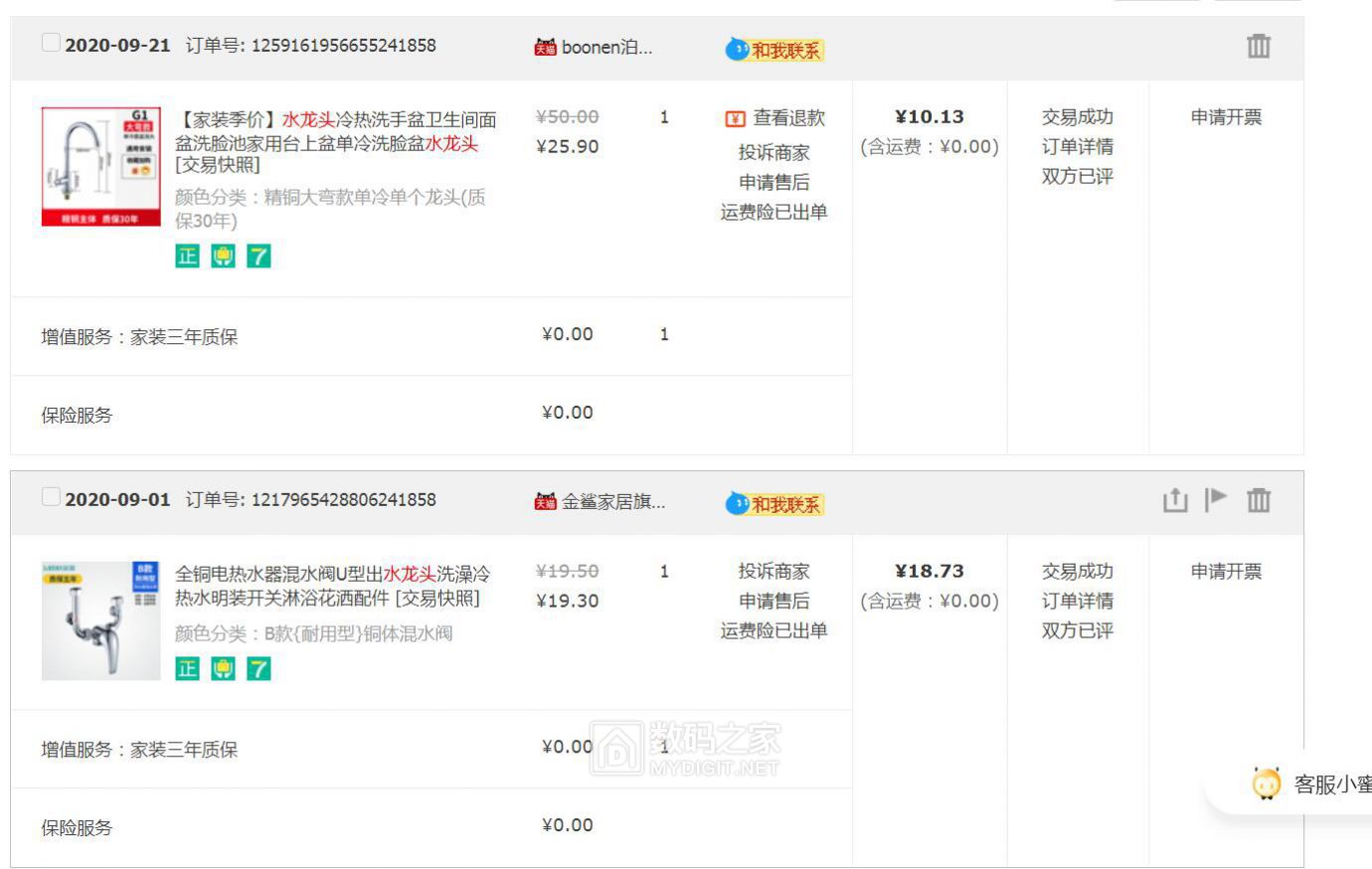
Task: Open the faucet product thumbnail image
Action: 101,167
